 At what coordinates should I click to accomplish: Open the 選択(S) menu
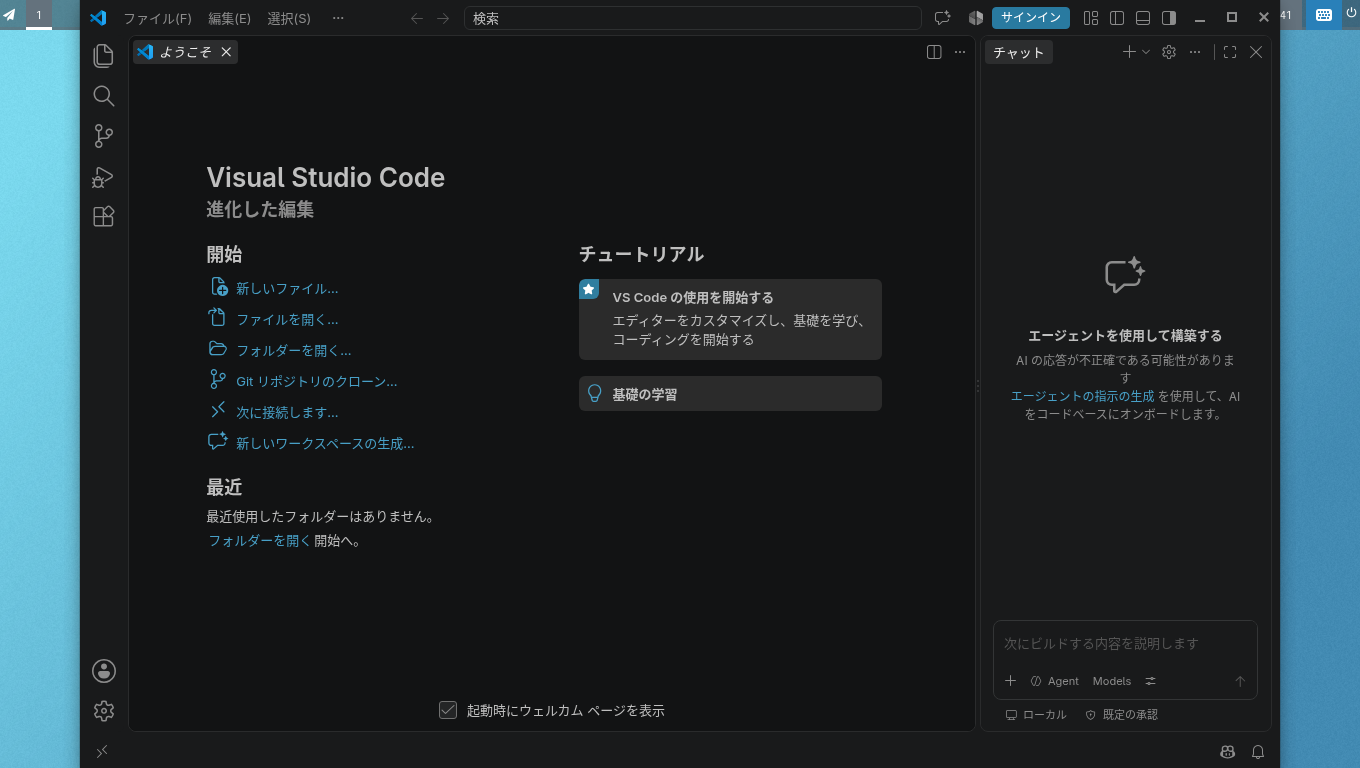click(x=289, y=18)
